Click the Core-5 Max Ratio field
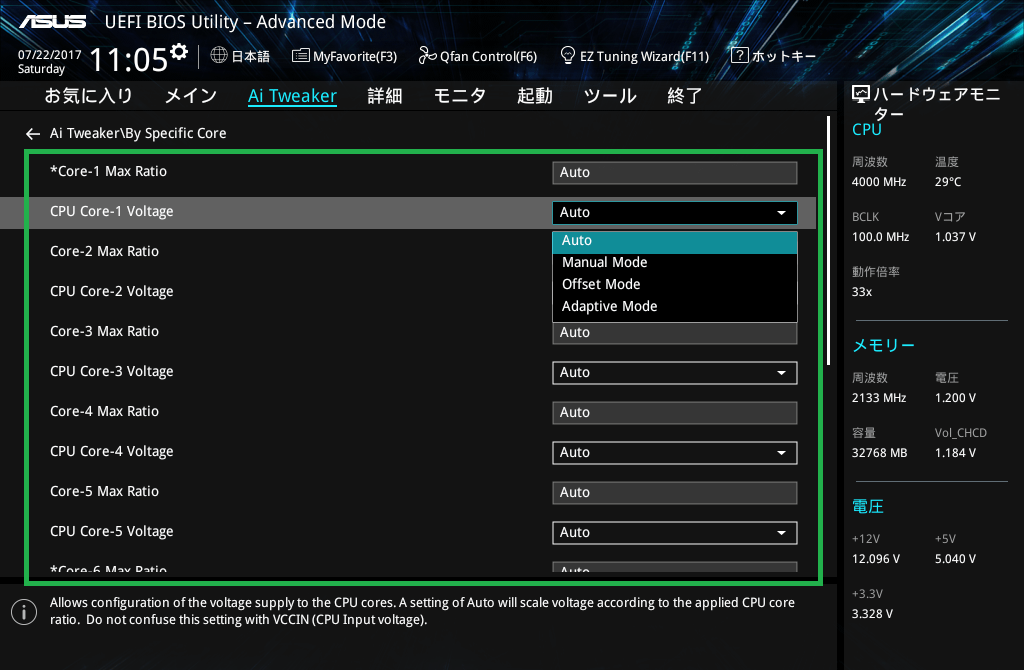The image size is (1024, 670). (675, 493)
